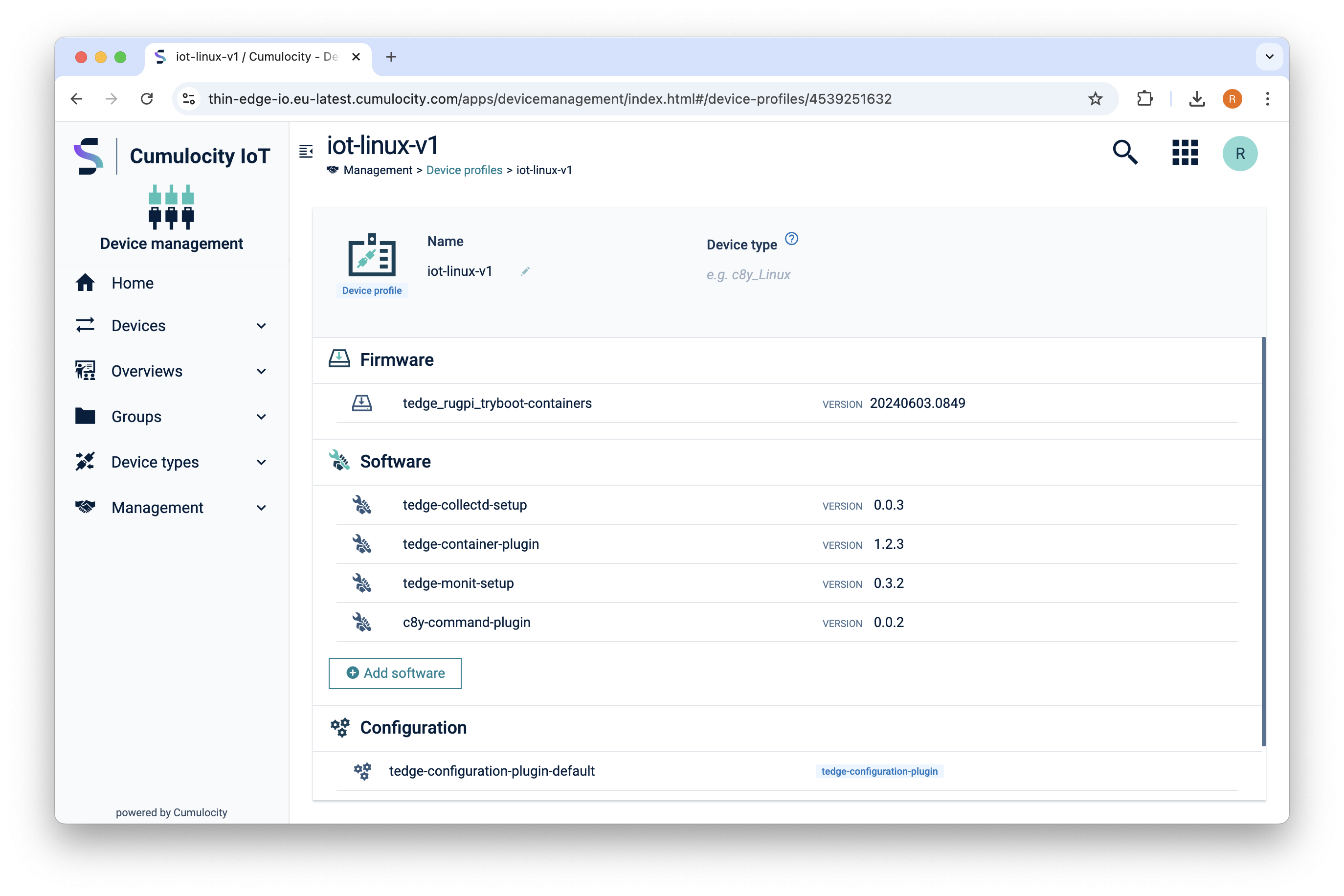Click the tedge-collectd-setup row icon
Screen dimensions: 1344x896
(x=362, y=505)
